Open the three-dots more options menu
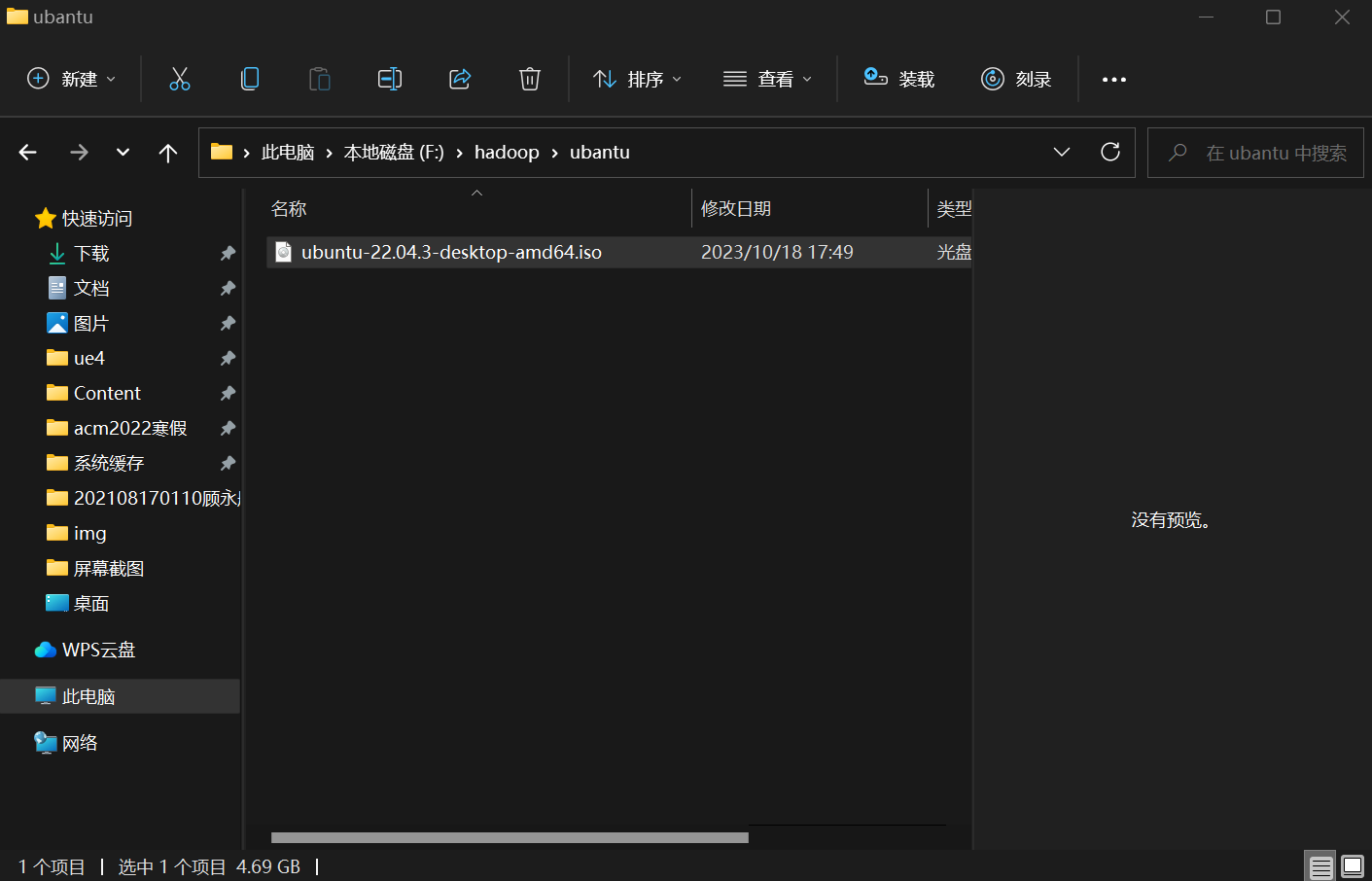The width and height of the screenshot is (1372, 881). pos(1114,80)
